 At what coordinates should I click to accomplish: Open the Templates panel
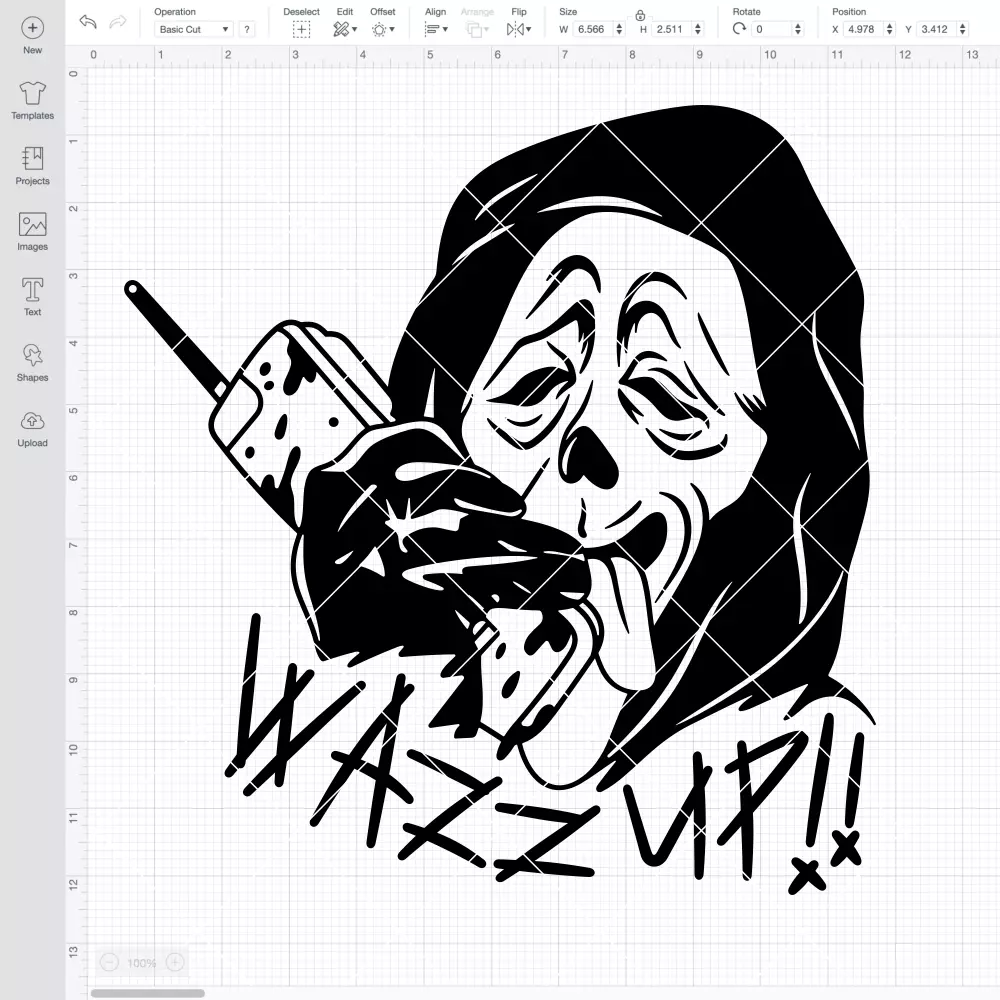click(x=33, y=101)
